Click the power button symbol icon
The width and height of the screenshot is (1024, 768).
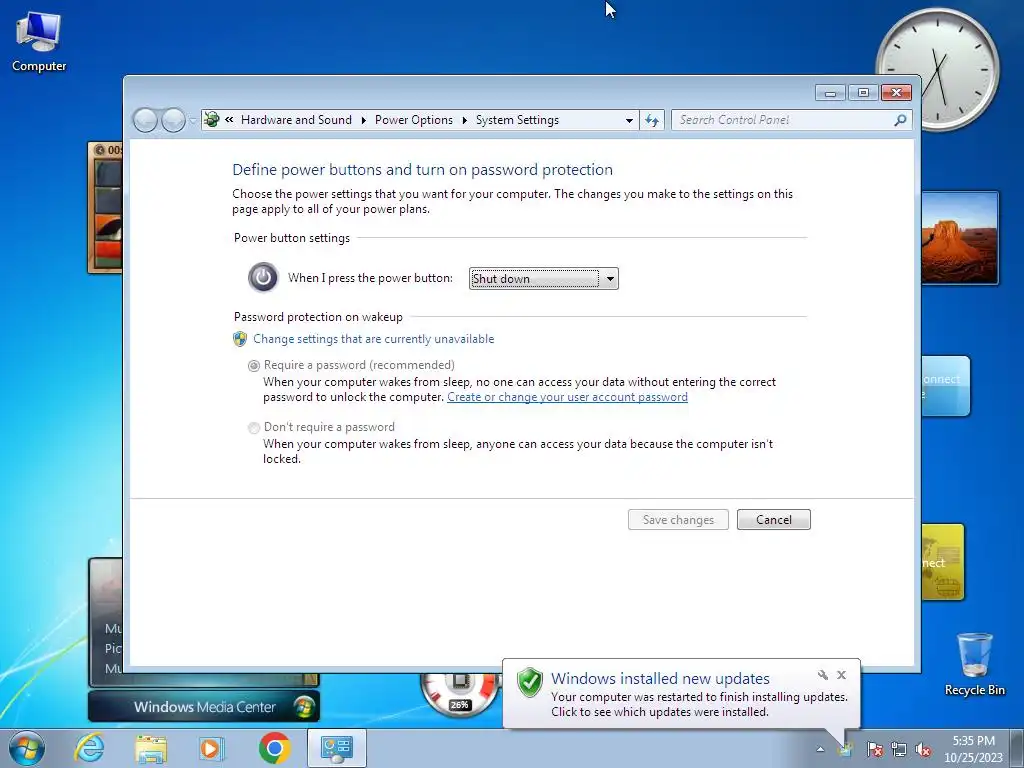[x=263, y=278]
